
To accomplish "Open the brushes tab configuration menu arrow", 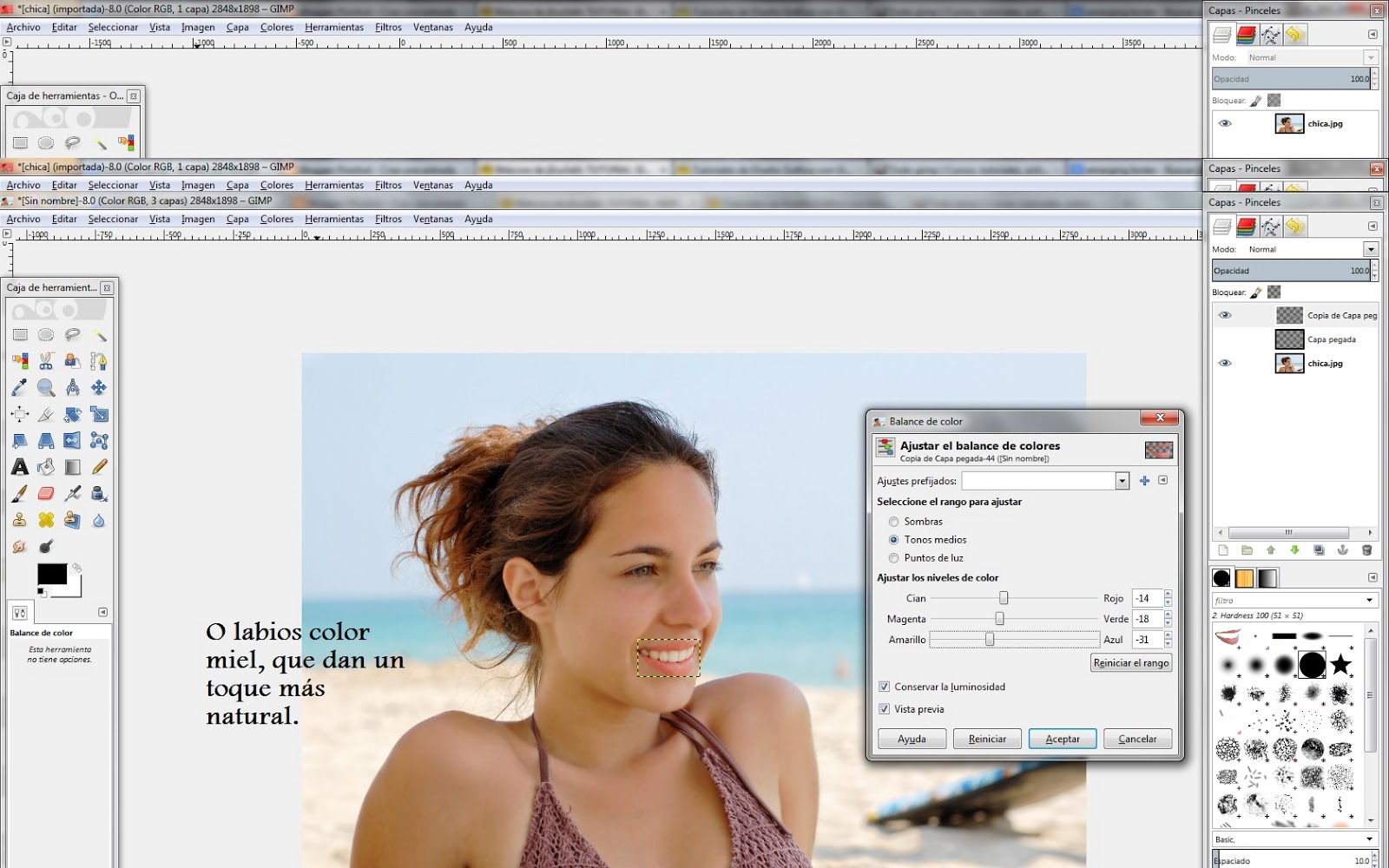I will click(1373, 577).
